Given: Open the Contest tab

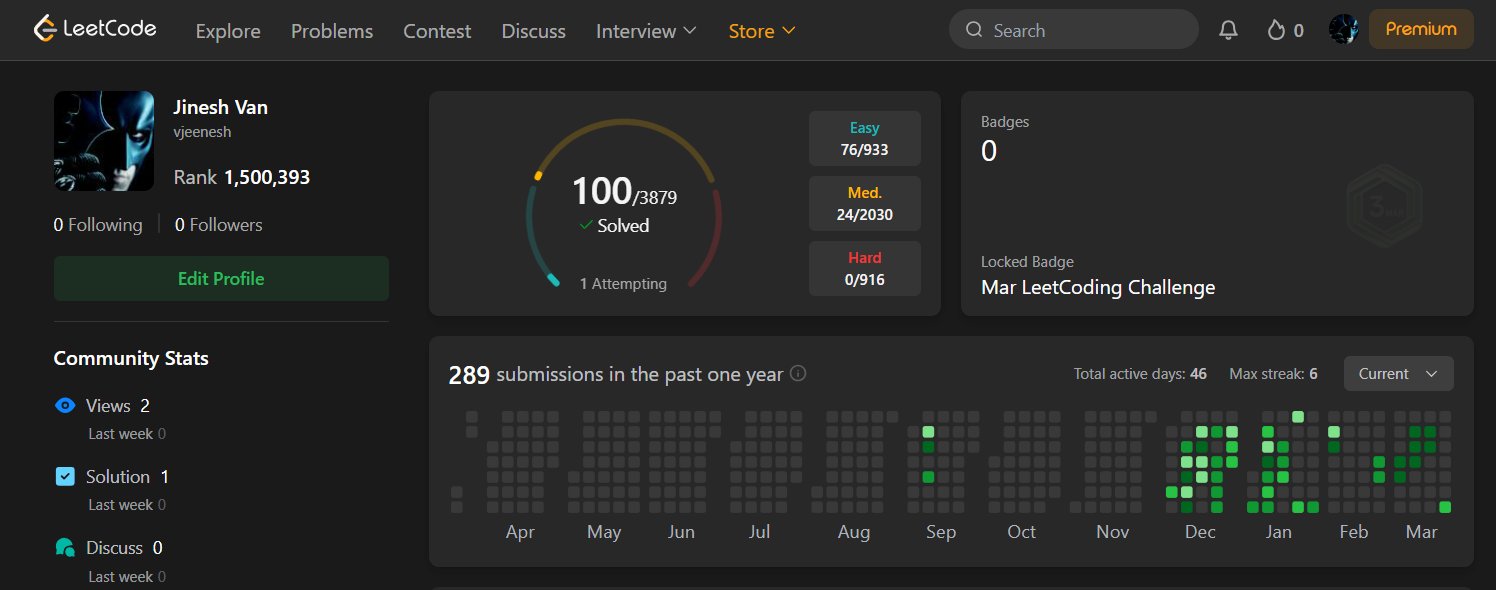Looking at the screenshot, I should (x=437, y=31).
